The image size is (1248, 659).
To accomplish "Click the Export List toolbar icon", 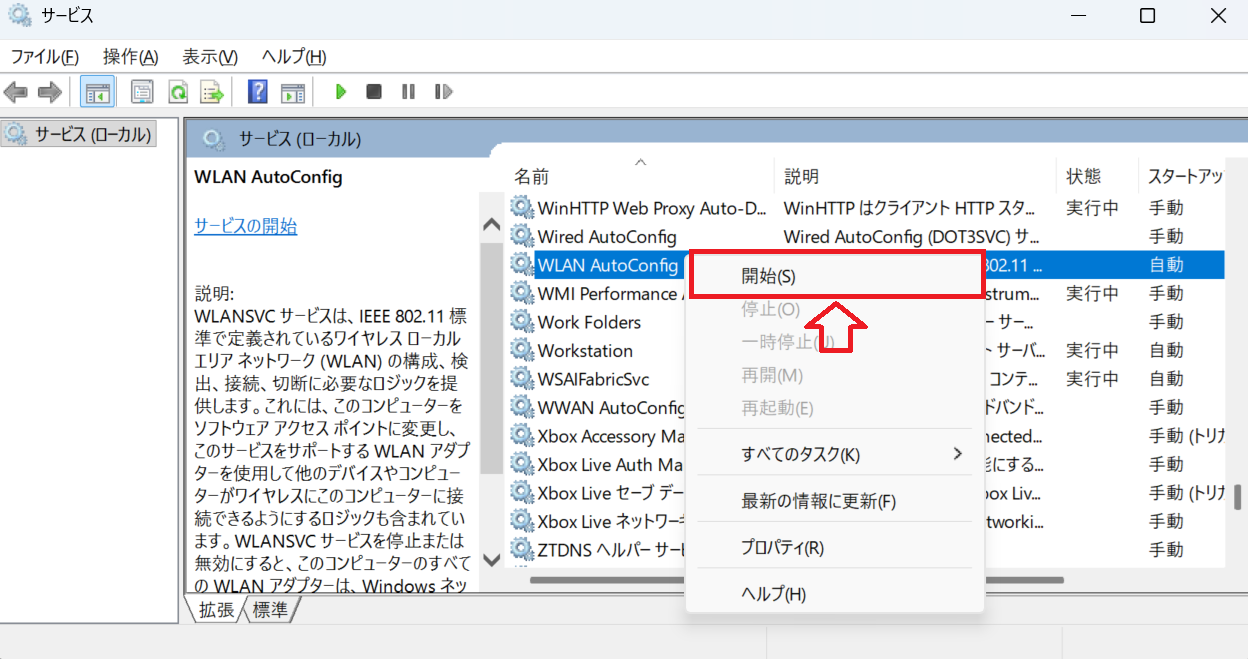I will [x=211, y=92].
